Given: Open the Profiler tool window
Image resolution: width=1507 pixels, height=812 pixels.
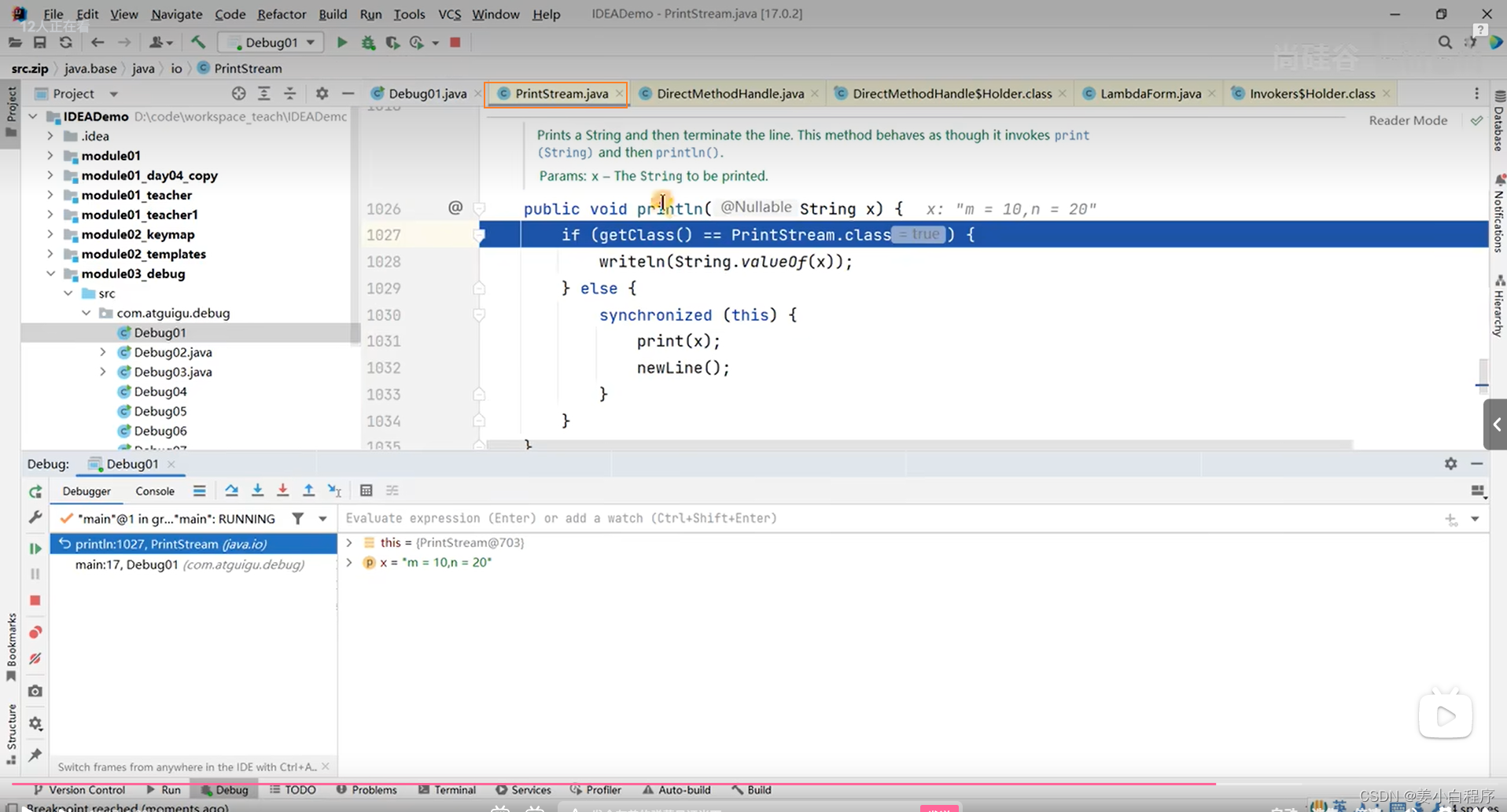Looking at the screenshot, I should (595, 790).
